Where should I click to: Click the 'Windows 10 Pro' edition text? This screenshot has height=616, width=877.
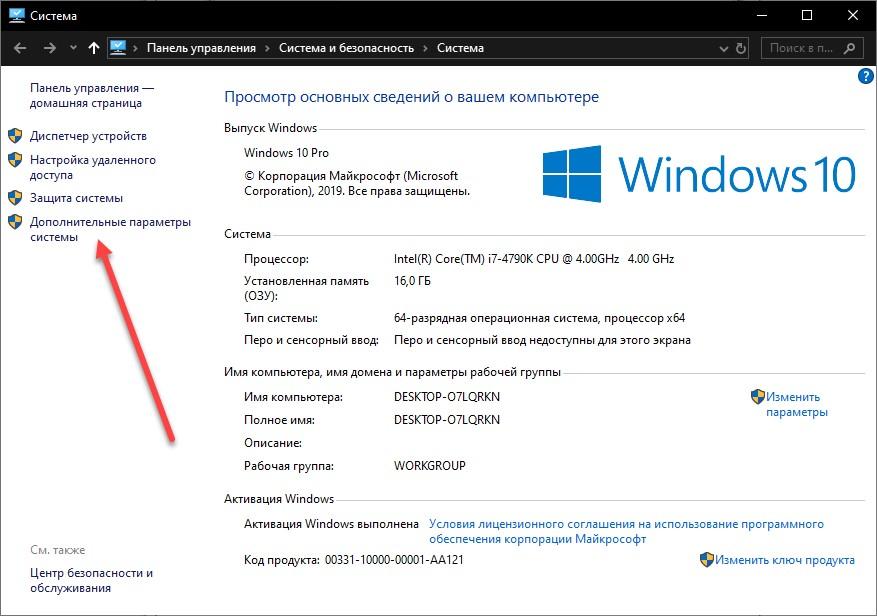tap(286, 153)
